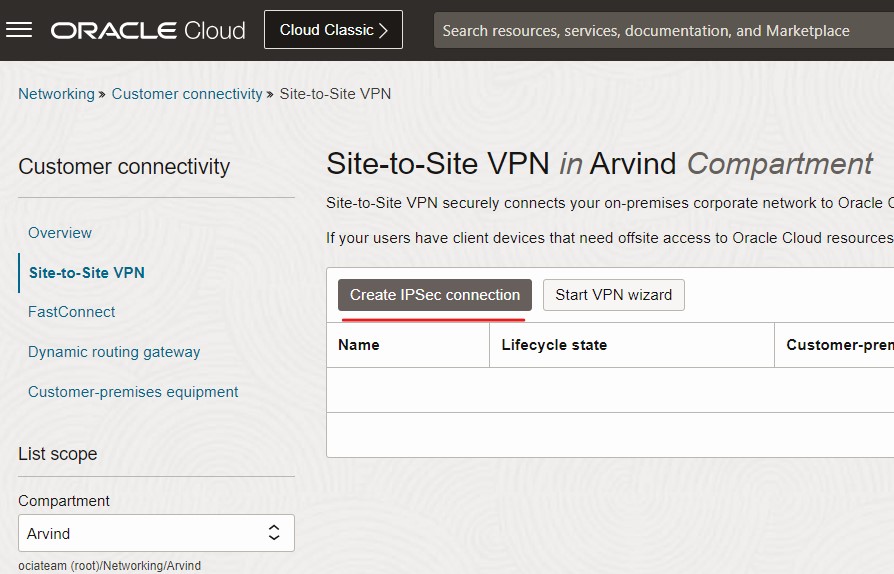Image resolution: width=894 pixels, height=574 pixels.
Task: Click the Customer-premises column header
Action: click(x=838, y=345)
